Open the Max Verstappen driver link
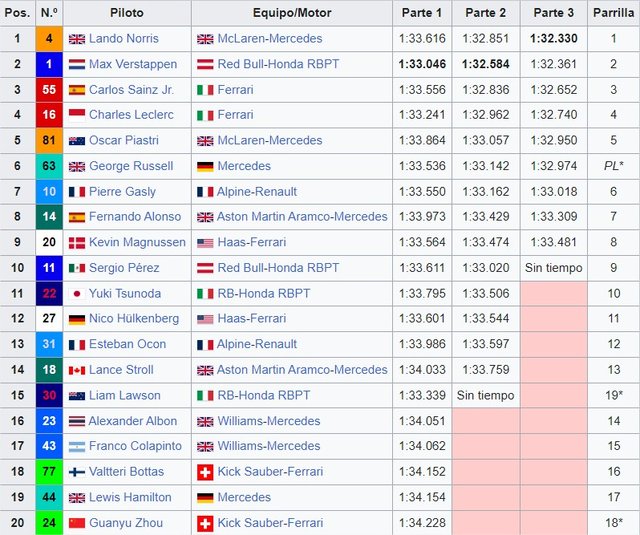This screenshot has width=640, height=535. [x=133, y=64]
